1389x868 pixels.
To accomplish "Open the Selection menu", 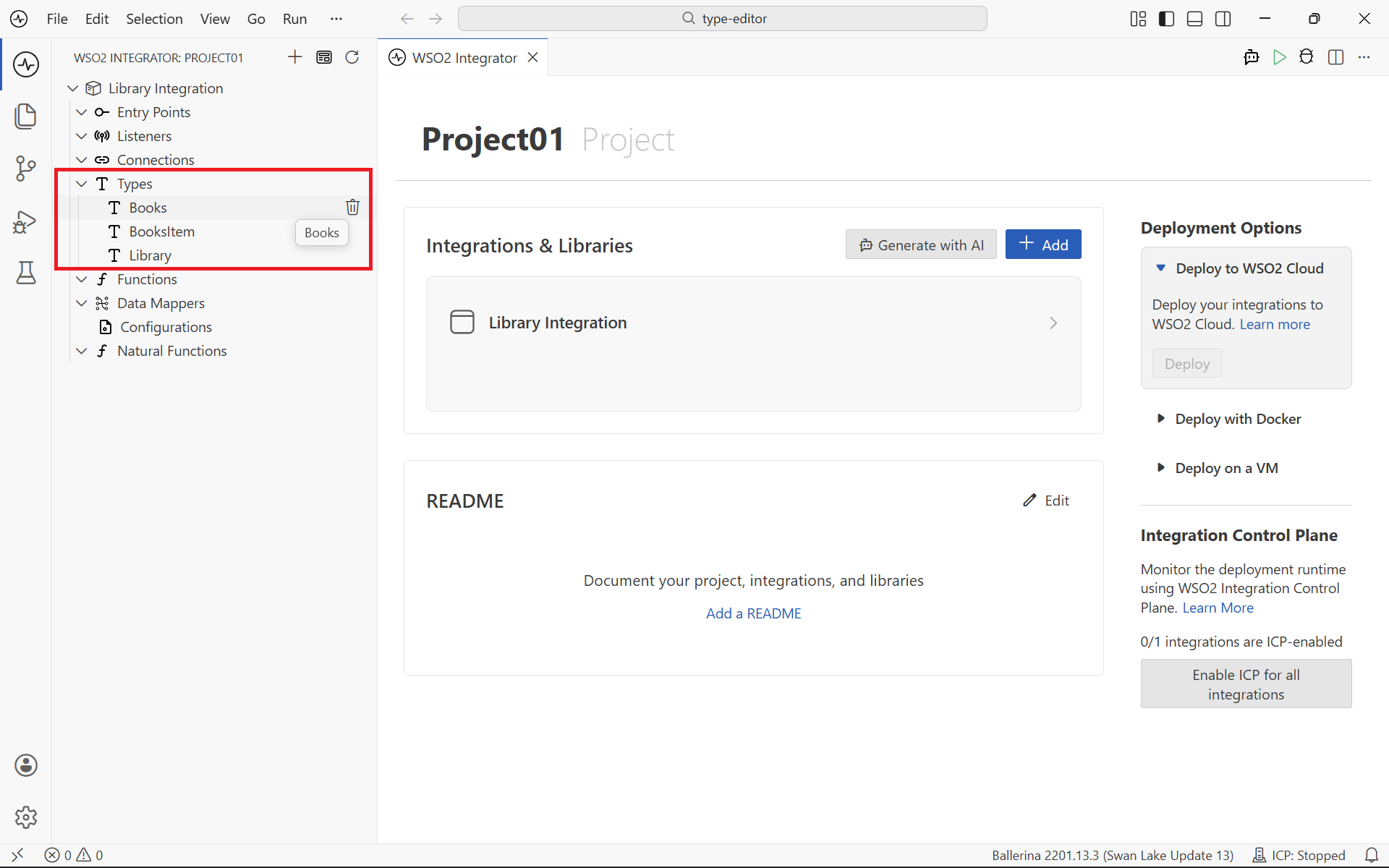I will pos(154,19).
